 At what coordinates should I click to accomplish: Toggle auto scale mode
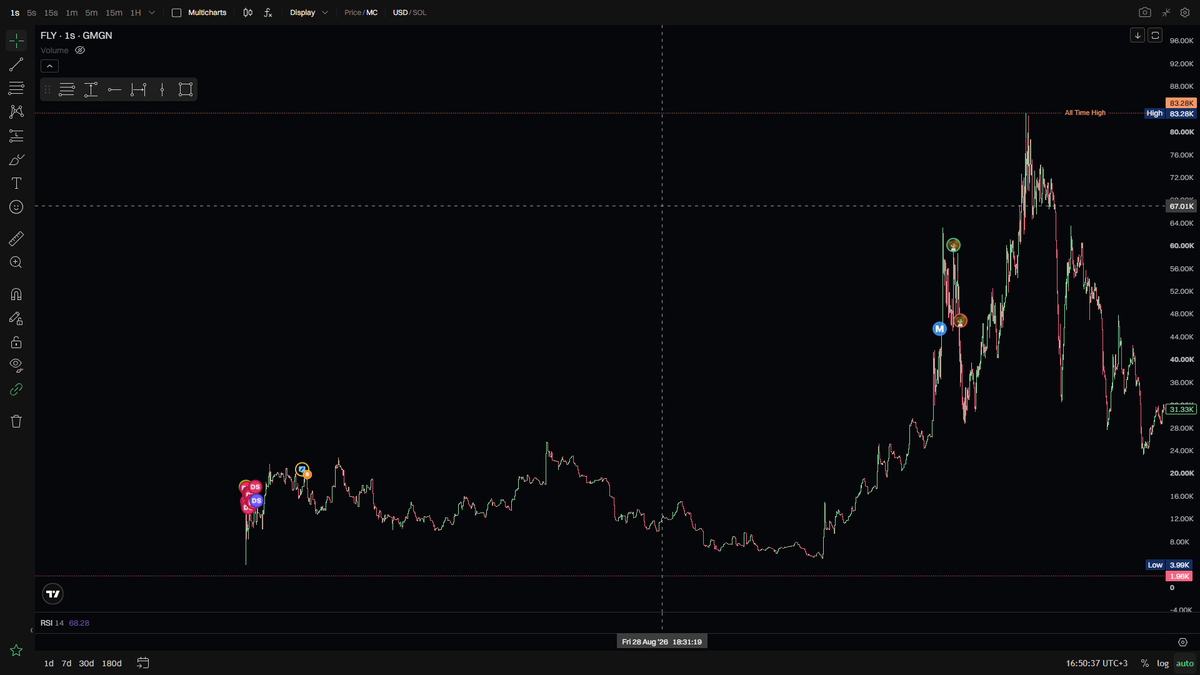1184,663
